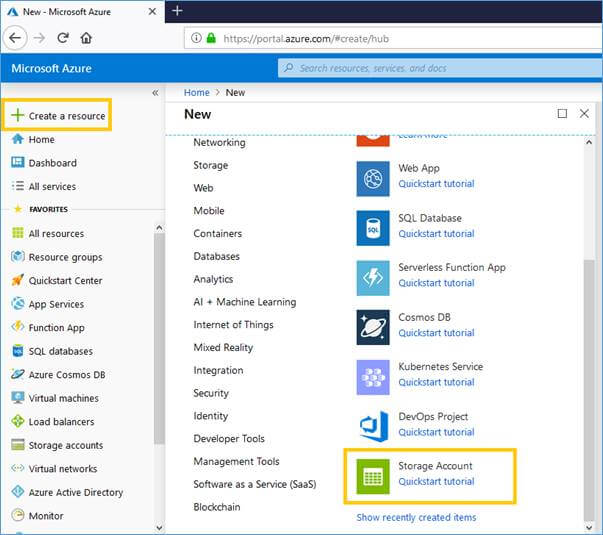Screen dimensions: 603x535
Task: Select the Networking category
Action: pyautogui.click(x=219, y=142)
